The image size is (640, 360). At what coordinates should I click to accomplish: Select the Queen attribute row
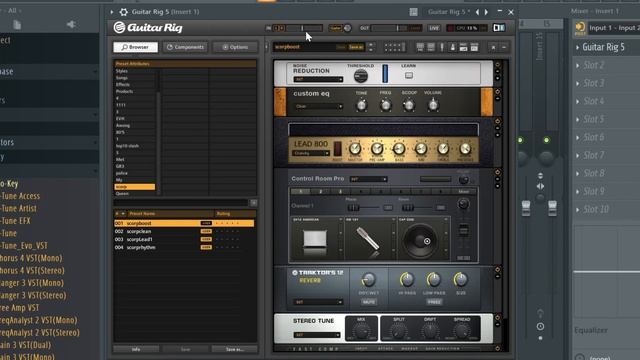135,193
